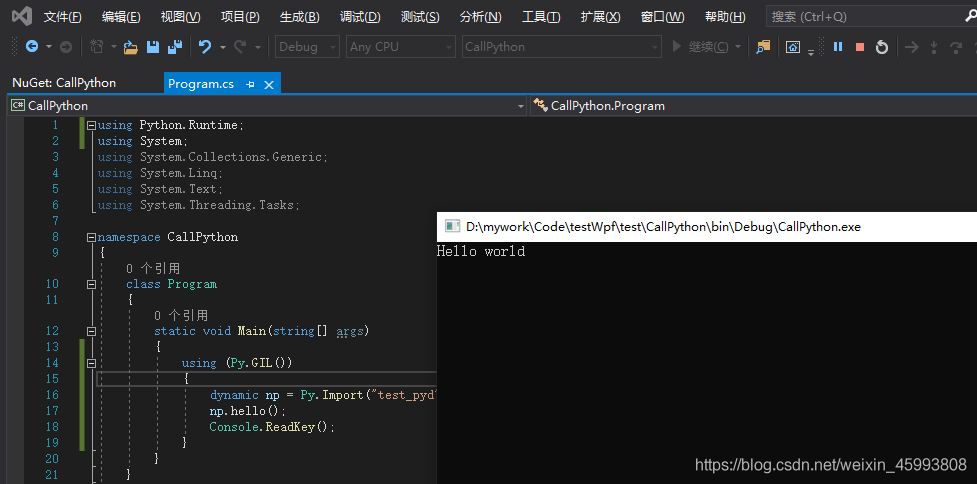This screenshot has width=977, height=484.
Task: Open the 工具(T) menu
Action: 541,17
